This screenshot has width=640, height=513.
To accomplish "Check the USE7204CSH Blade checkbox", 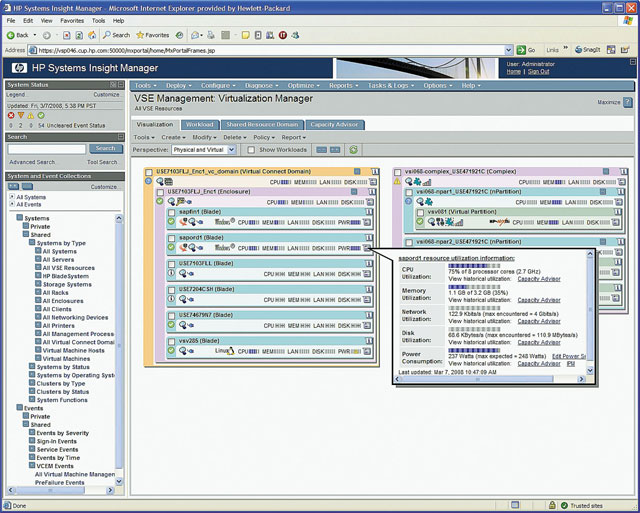I will 172,289.
